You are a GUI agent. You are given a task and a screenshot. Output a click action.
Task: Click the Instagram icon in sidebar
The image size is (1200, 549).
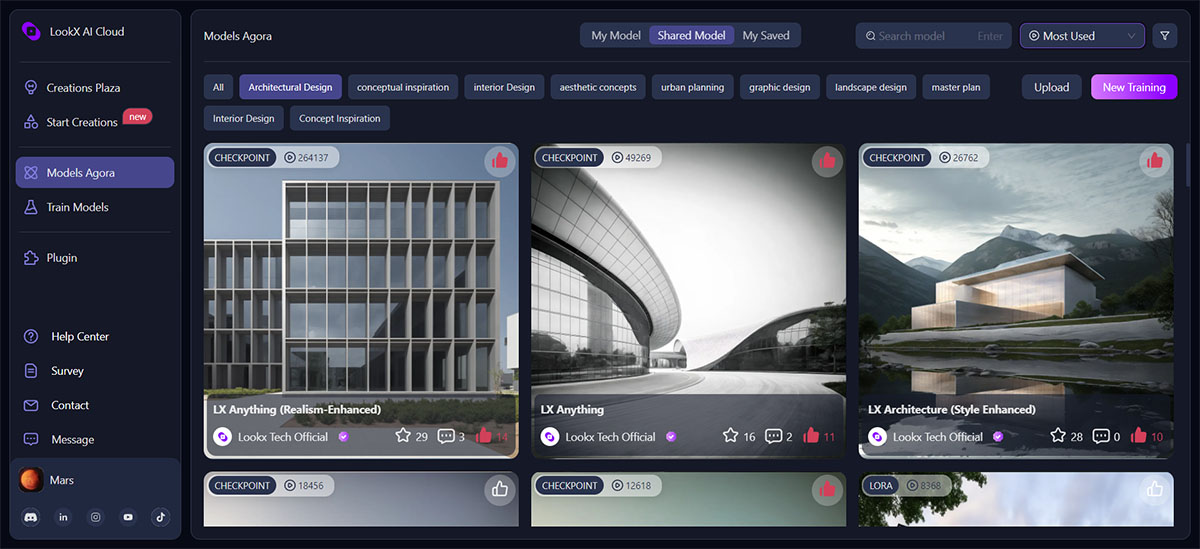96,517
